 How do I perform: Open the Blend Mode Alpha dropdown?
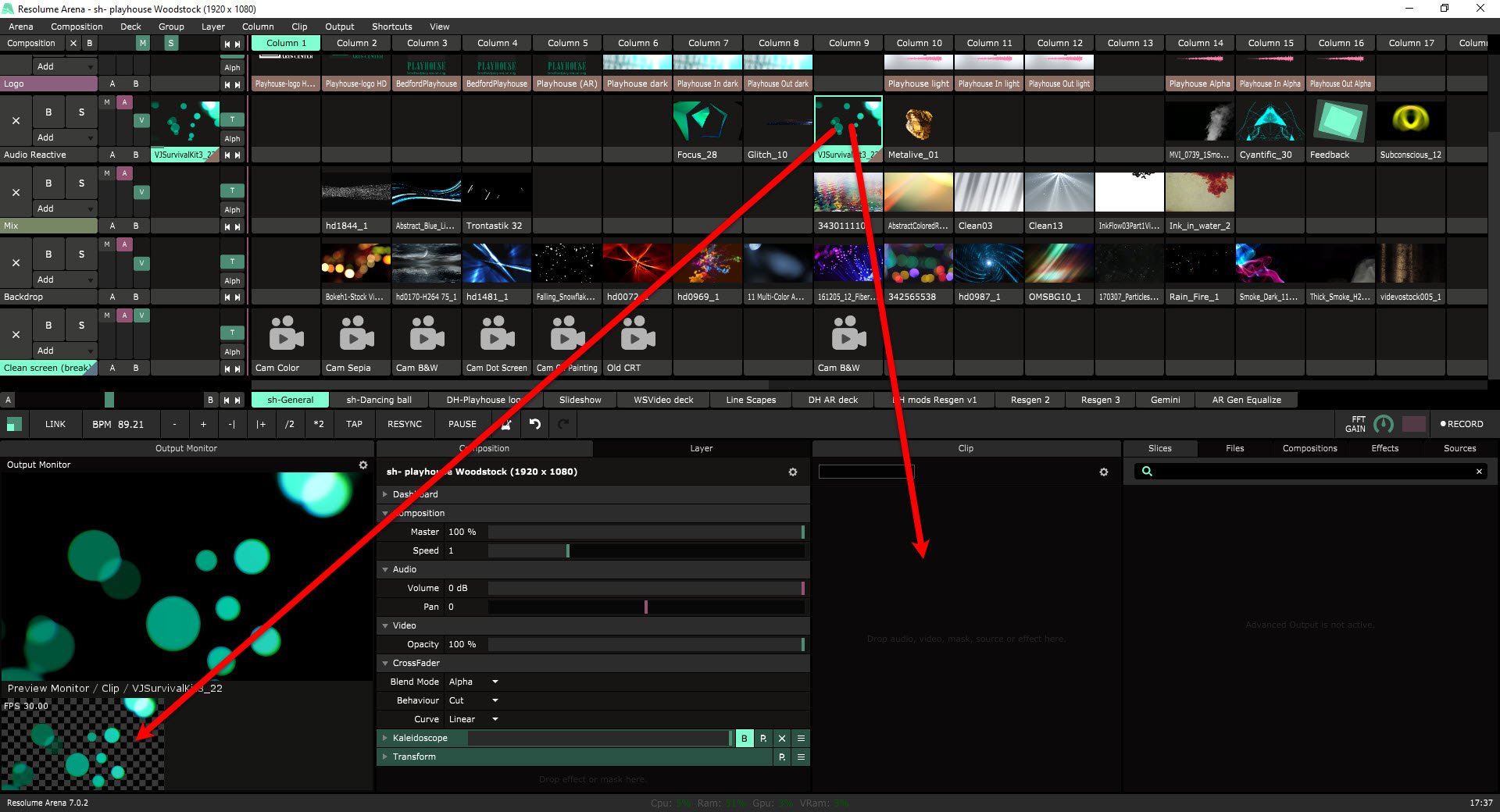click(x=473, y=682)
